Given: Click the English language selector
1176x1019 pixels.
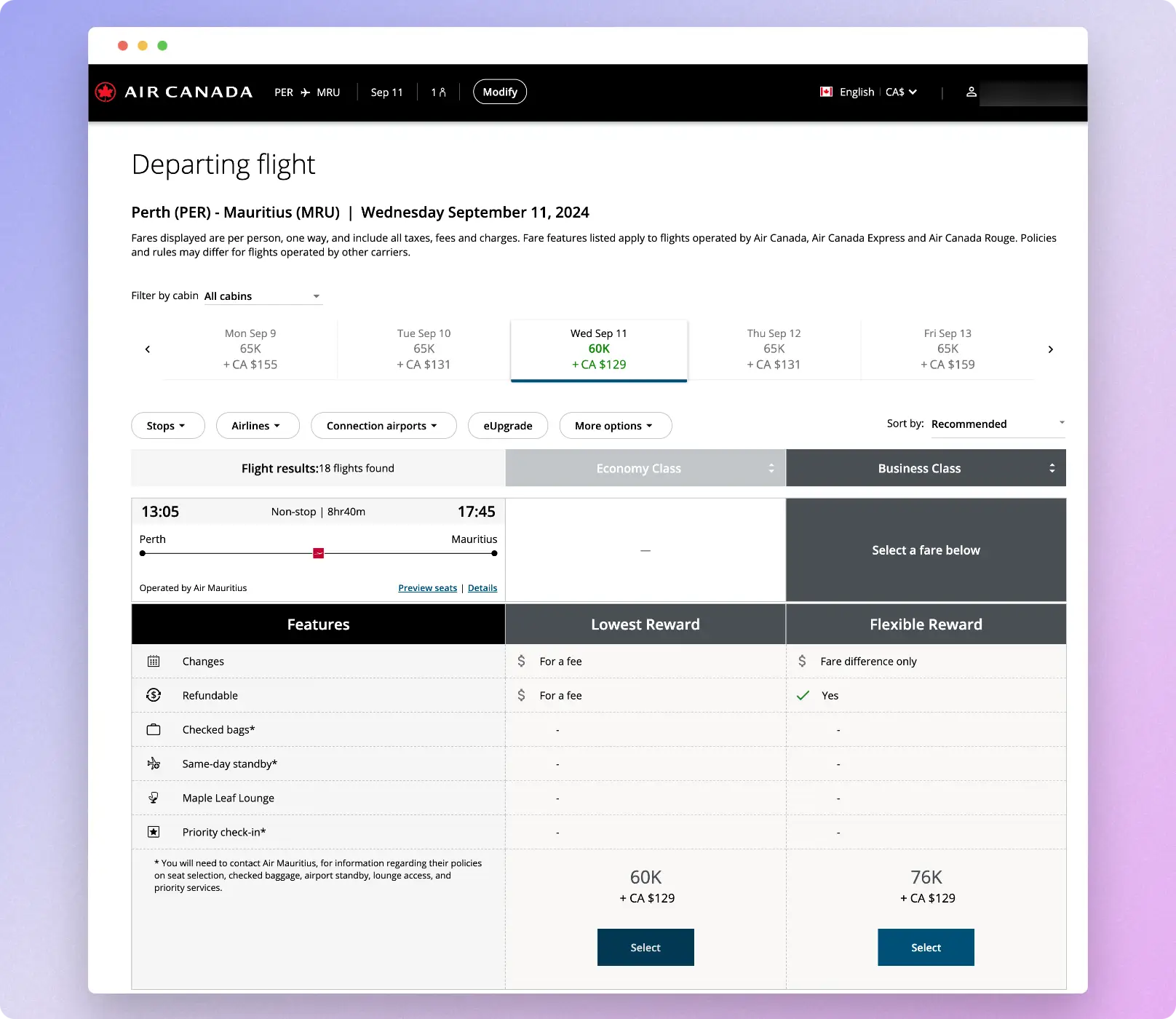Looking at the screenshot, I should 857,92.
